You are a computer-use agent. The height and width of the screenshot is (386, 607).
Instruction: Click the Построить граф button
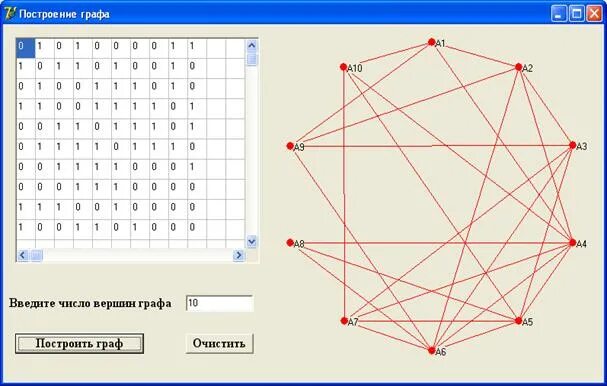pos(79,343)
